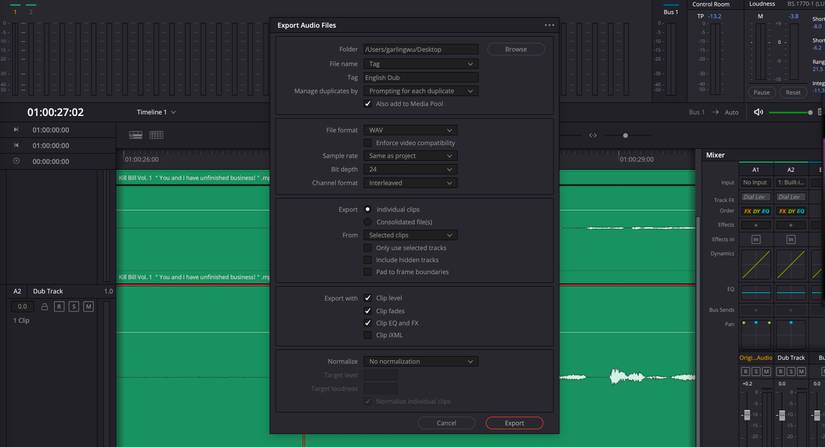Toggle Effects In on mixer channel A2

(x=791, y=239)
